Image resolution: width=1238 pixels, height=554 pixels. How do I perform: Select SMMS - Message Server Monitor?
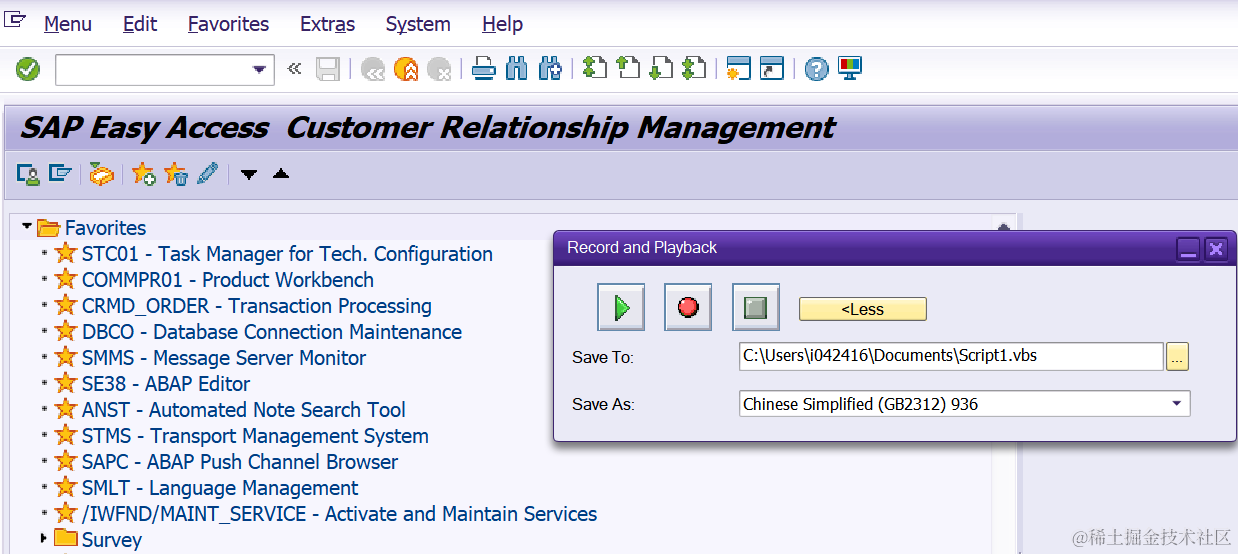(x=224, y=358)
